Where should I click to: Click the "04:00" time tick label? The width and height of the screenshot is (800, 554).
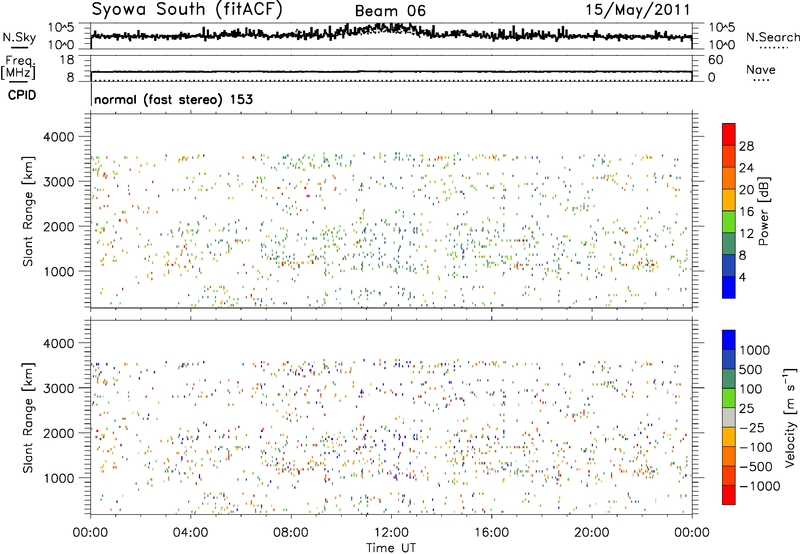coord(190,533)
